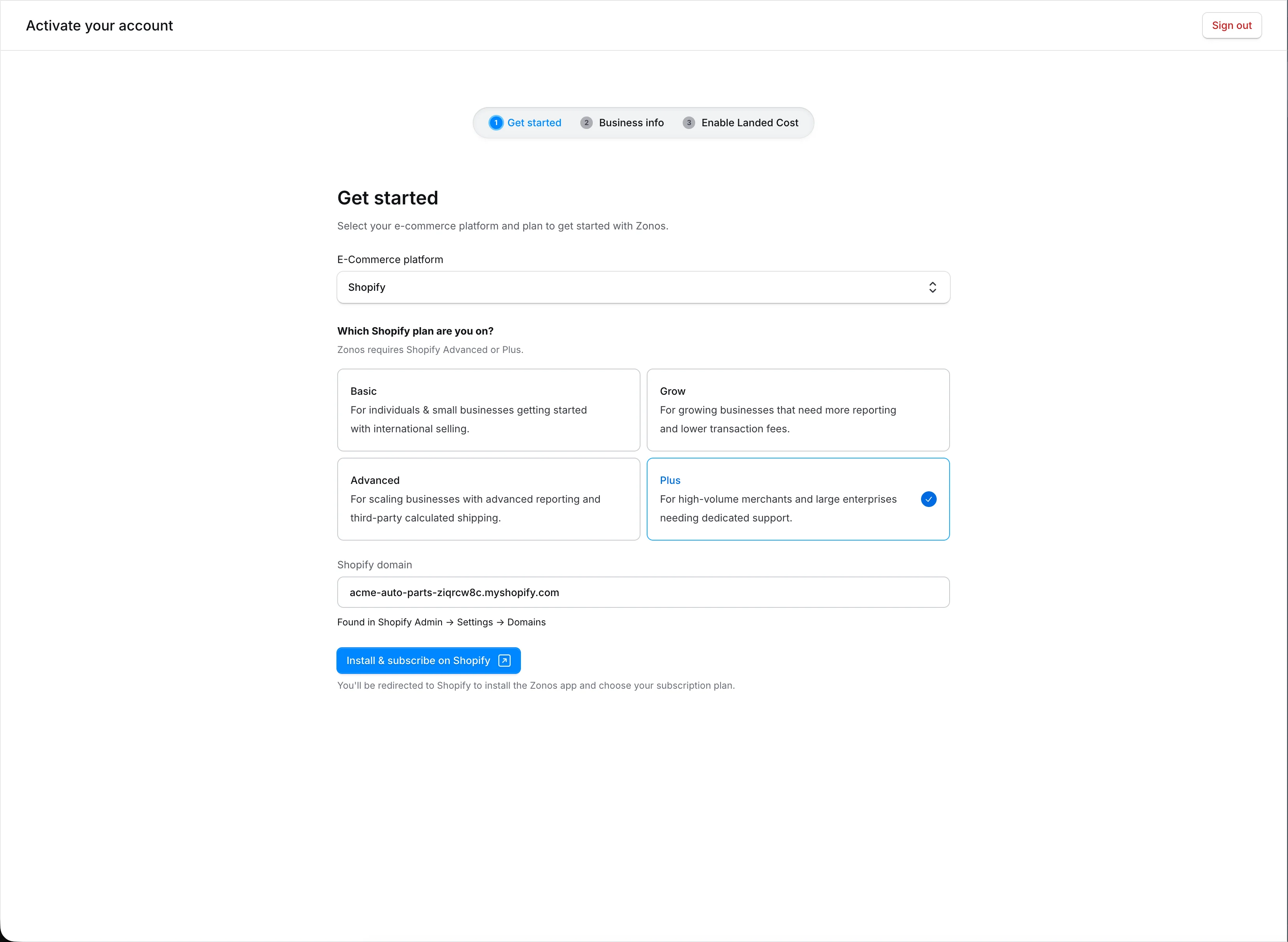The width and height of the screenshot is (1288, 942).
Task: Click the external-link icon in the install button
Action: 503,660
